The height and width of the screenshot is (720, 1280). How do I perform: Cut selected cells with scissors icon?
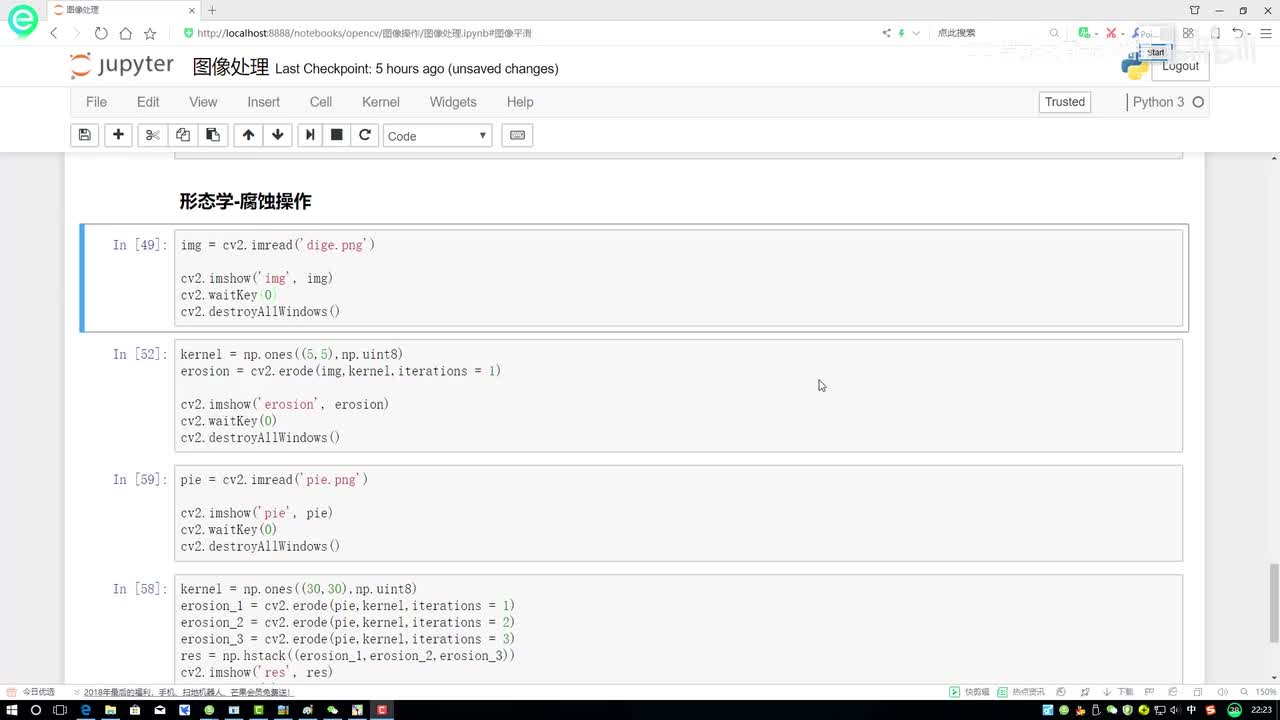(152, 135)
